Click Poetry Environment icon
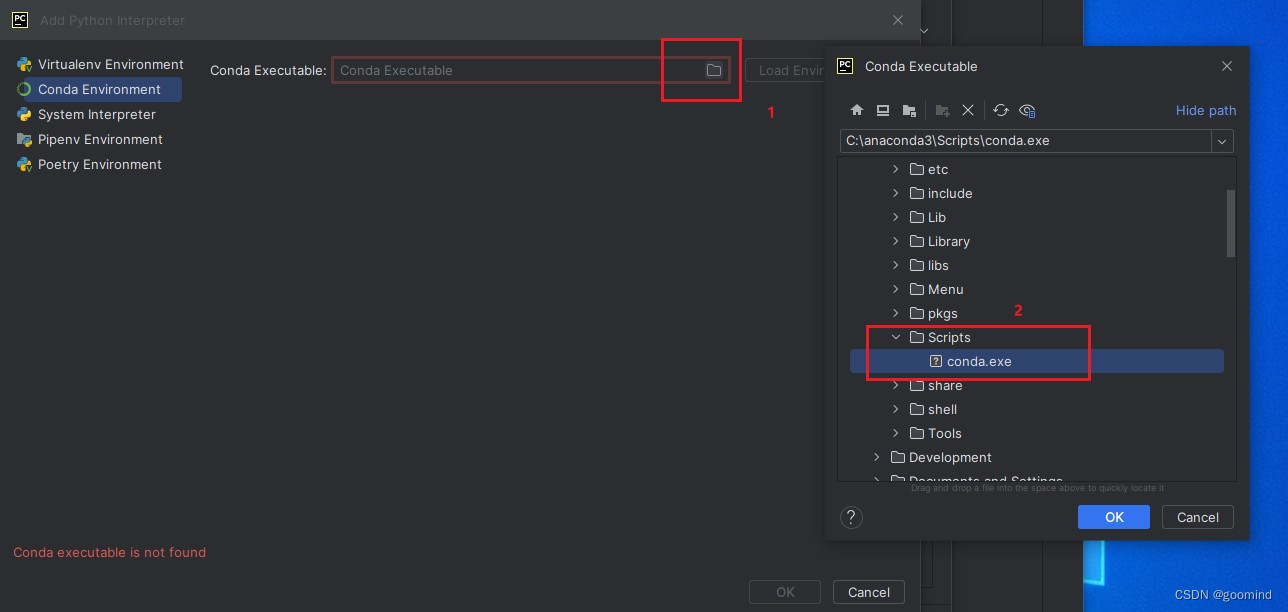1288x612 pixels. [24, 164]
